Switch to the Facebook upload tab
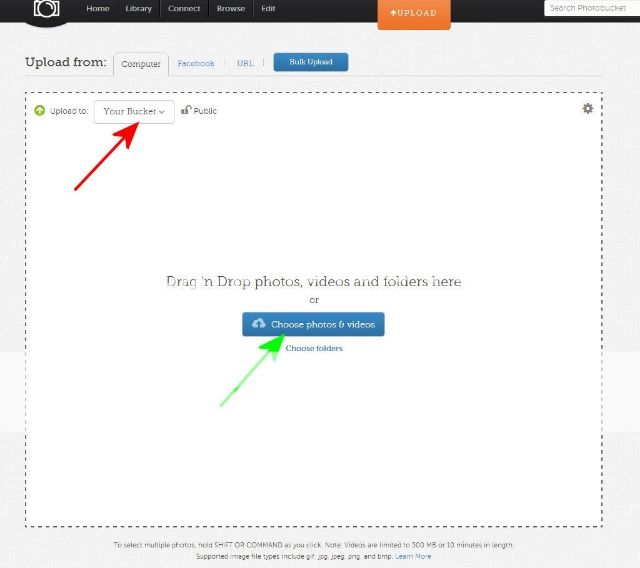 pyautogui.click(x=196, y=63)
